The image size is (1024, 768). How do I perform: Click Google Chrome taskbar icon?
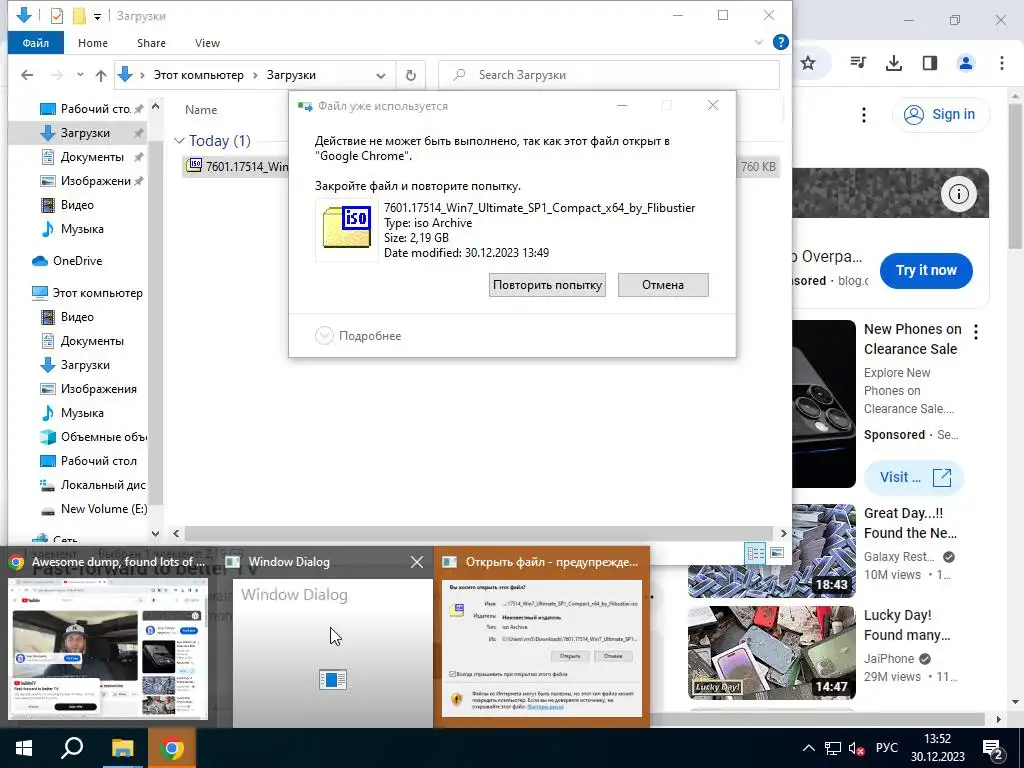pyautogui.click(x=172, y=748)
